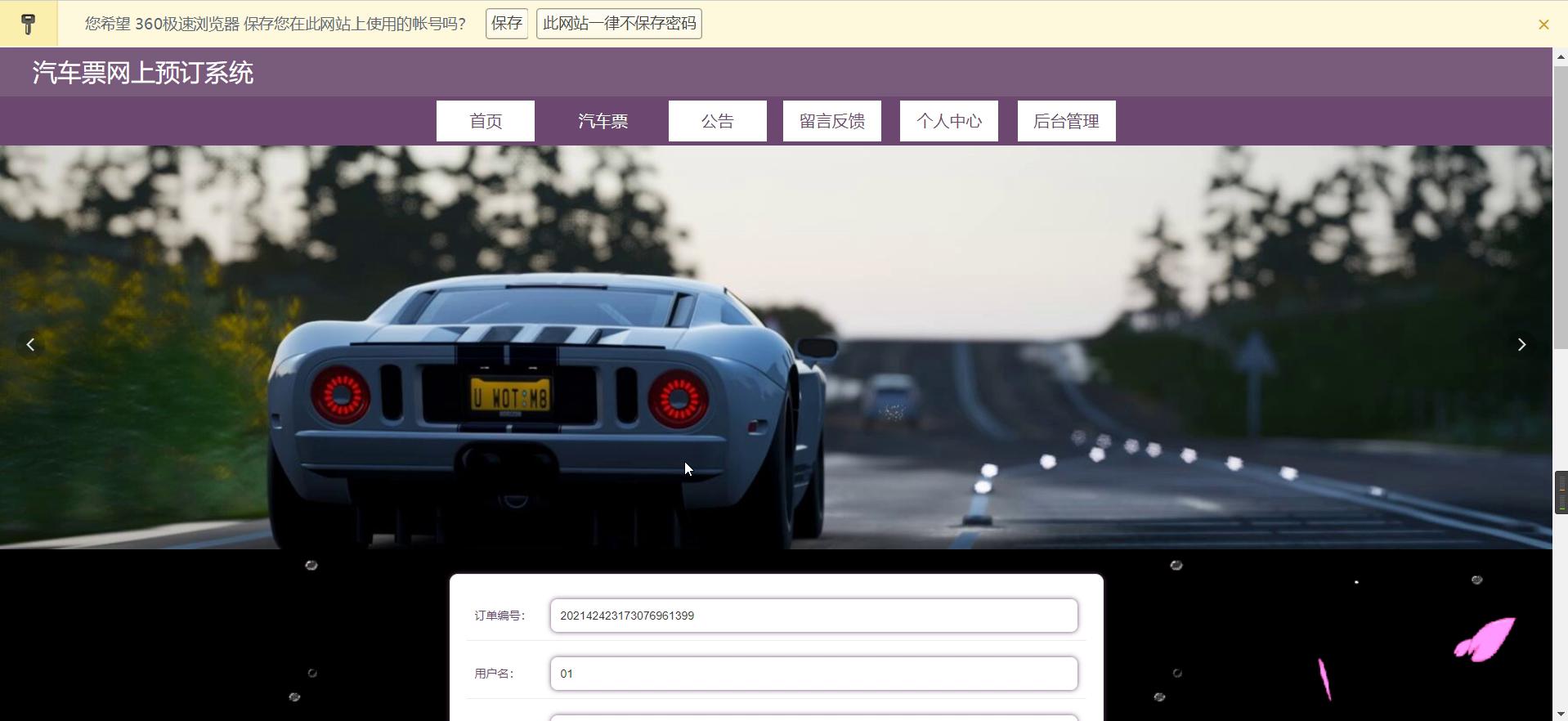
Task: Click the 订单编号 input field
Action: click(x=814, y=616)
